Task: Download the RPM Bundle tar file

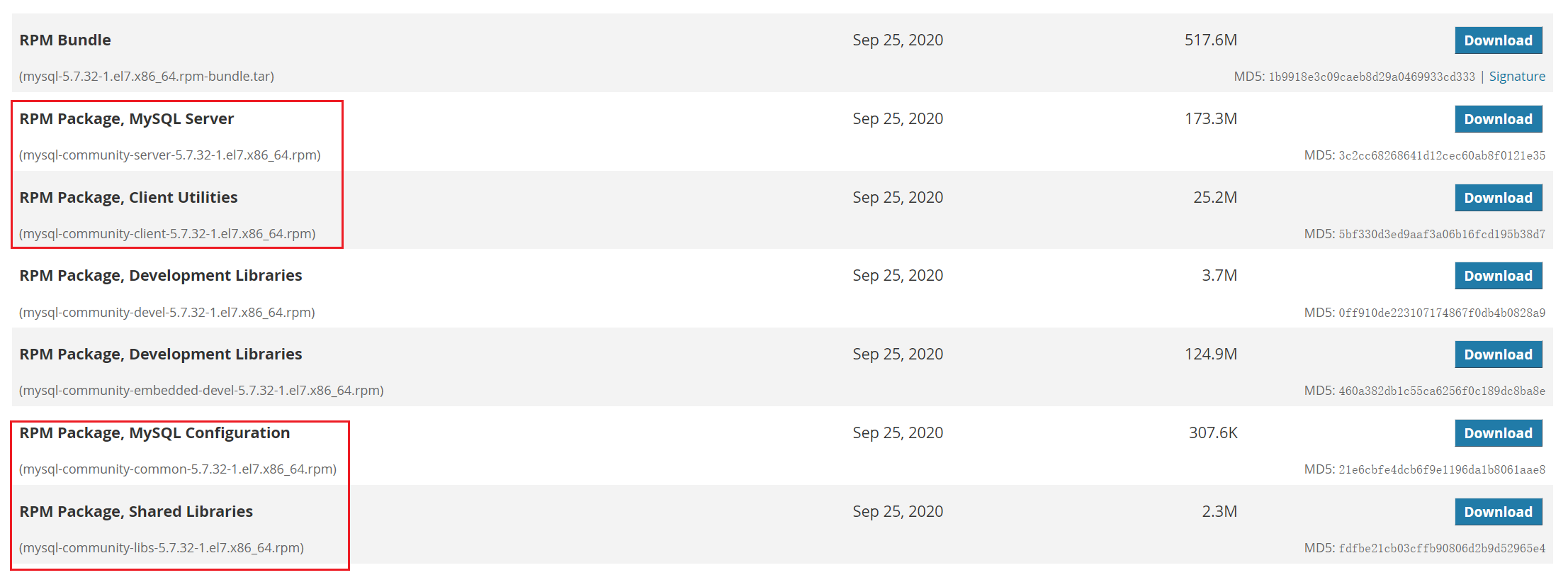Action: tap(1498, 40)
